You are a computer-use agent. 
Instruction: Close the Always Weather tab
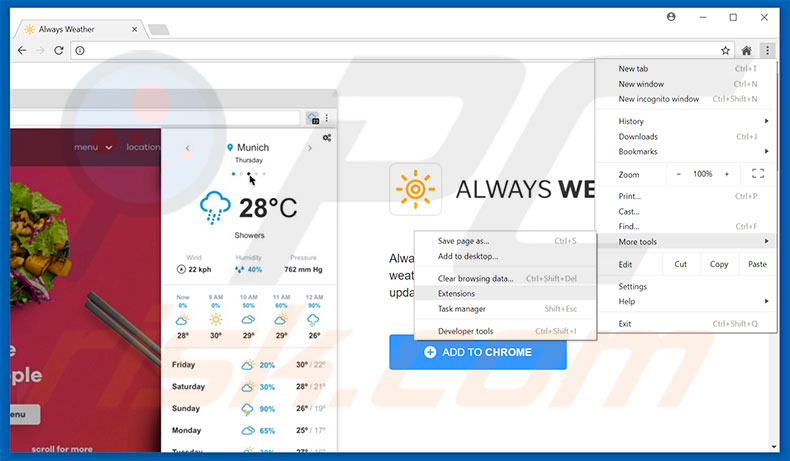(x=135, y=29)
